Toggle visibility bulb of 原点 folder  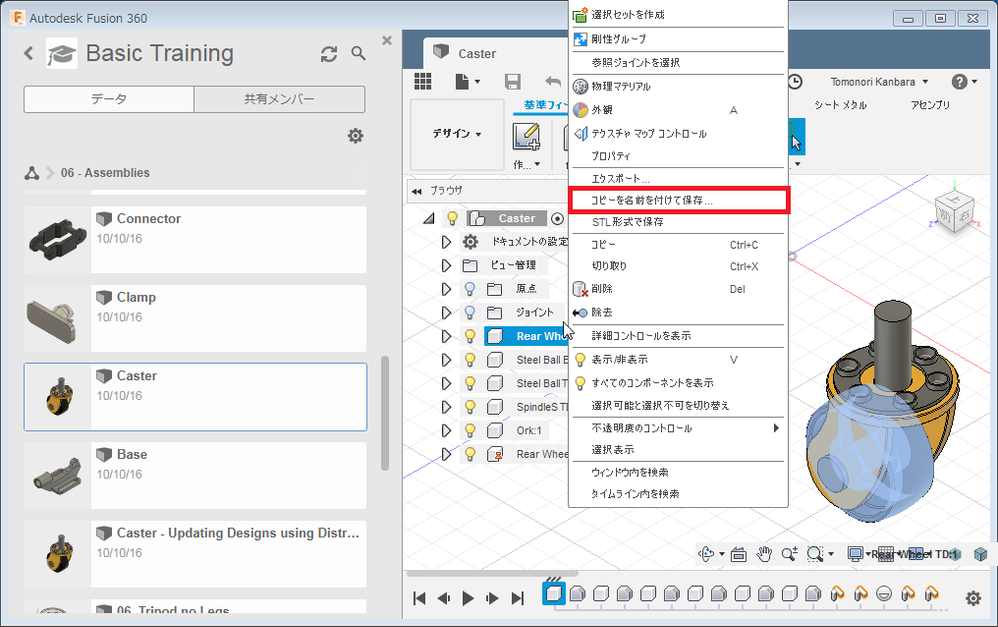point(470,288)
